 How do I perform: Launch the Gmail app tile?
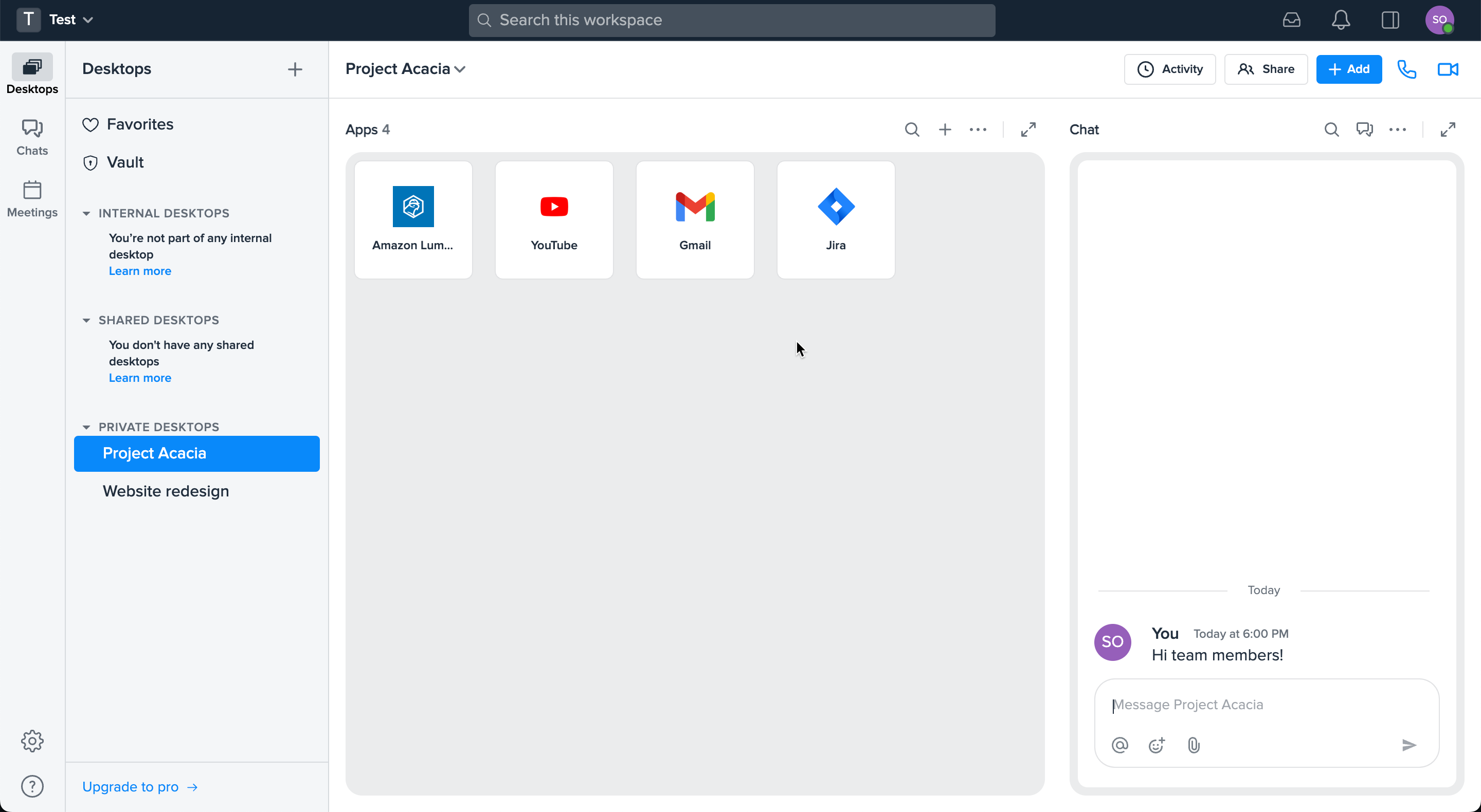695,219
